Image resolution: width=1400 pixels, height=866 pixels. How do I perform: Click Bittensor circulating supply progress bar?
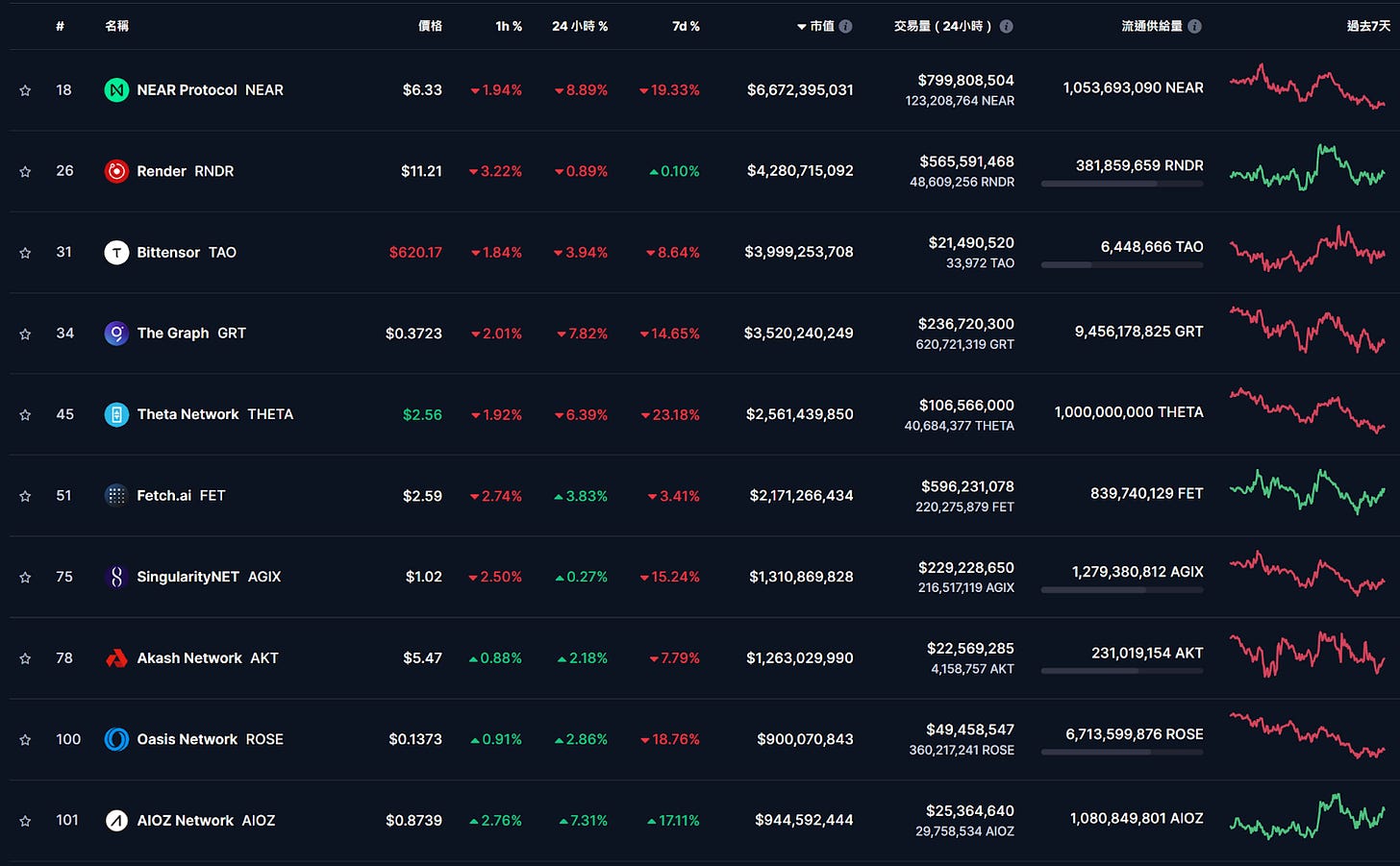(x=1122, y=264)
